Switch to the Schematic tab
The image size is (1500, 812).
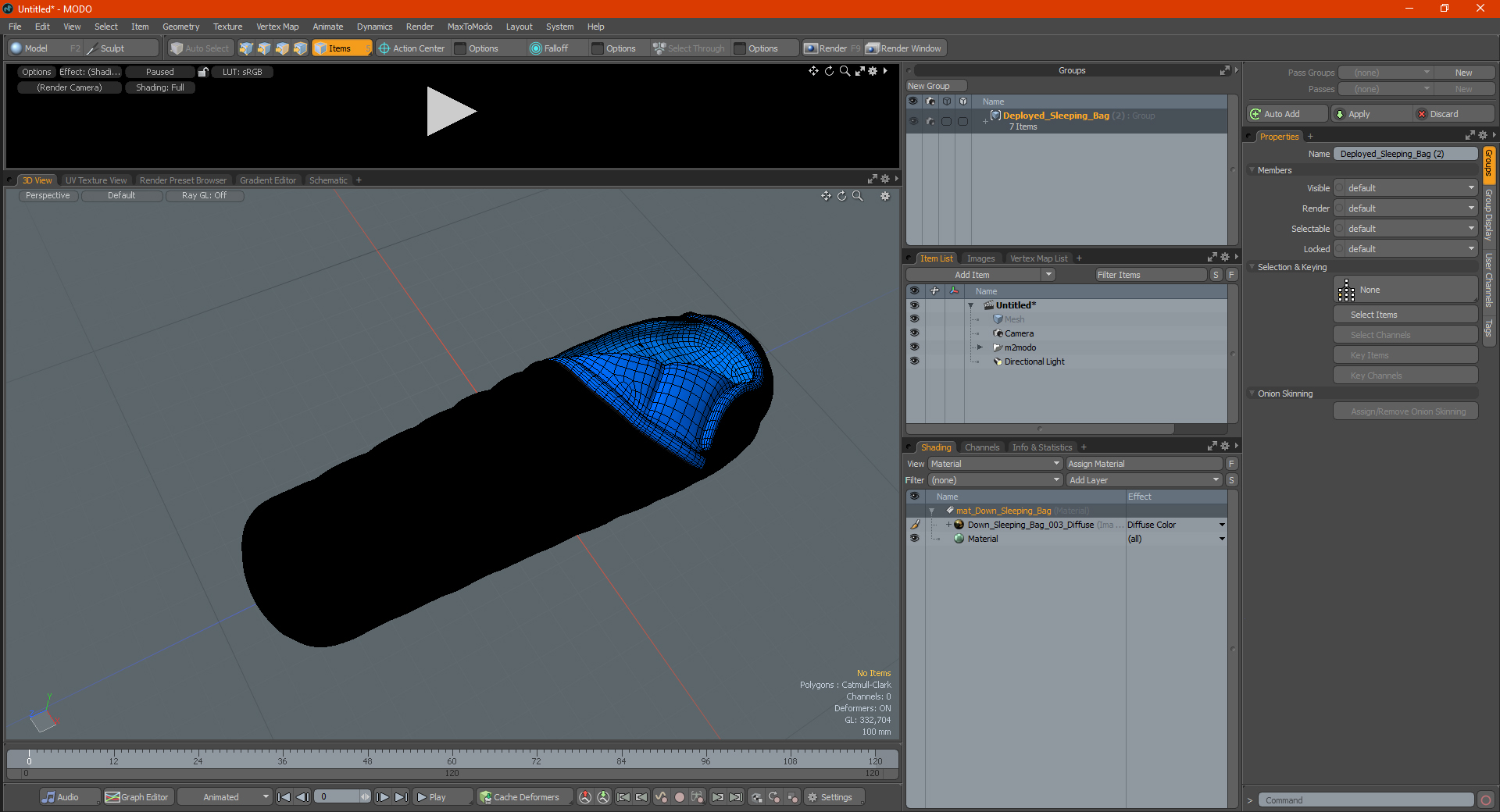point(328,180)
